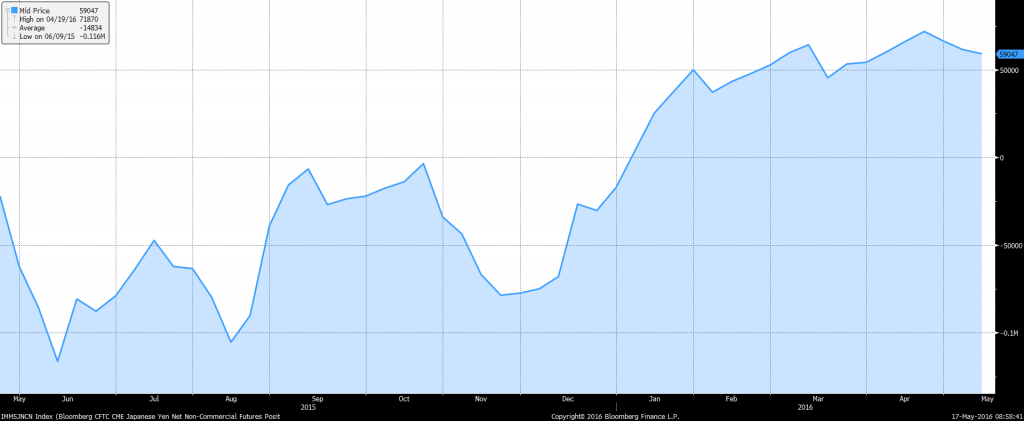Select the Mid Price legend label
This screenshot has width=1024, height=421.
click(x=35, y=10)
